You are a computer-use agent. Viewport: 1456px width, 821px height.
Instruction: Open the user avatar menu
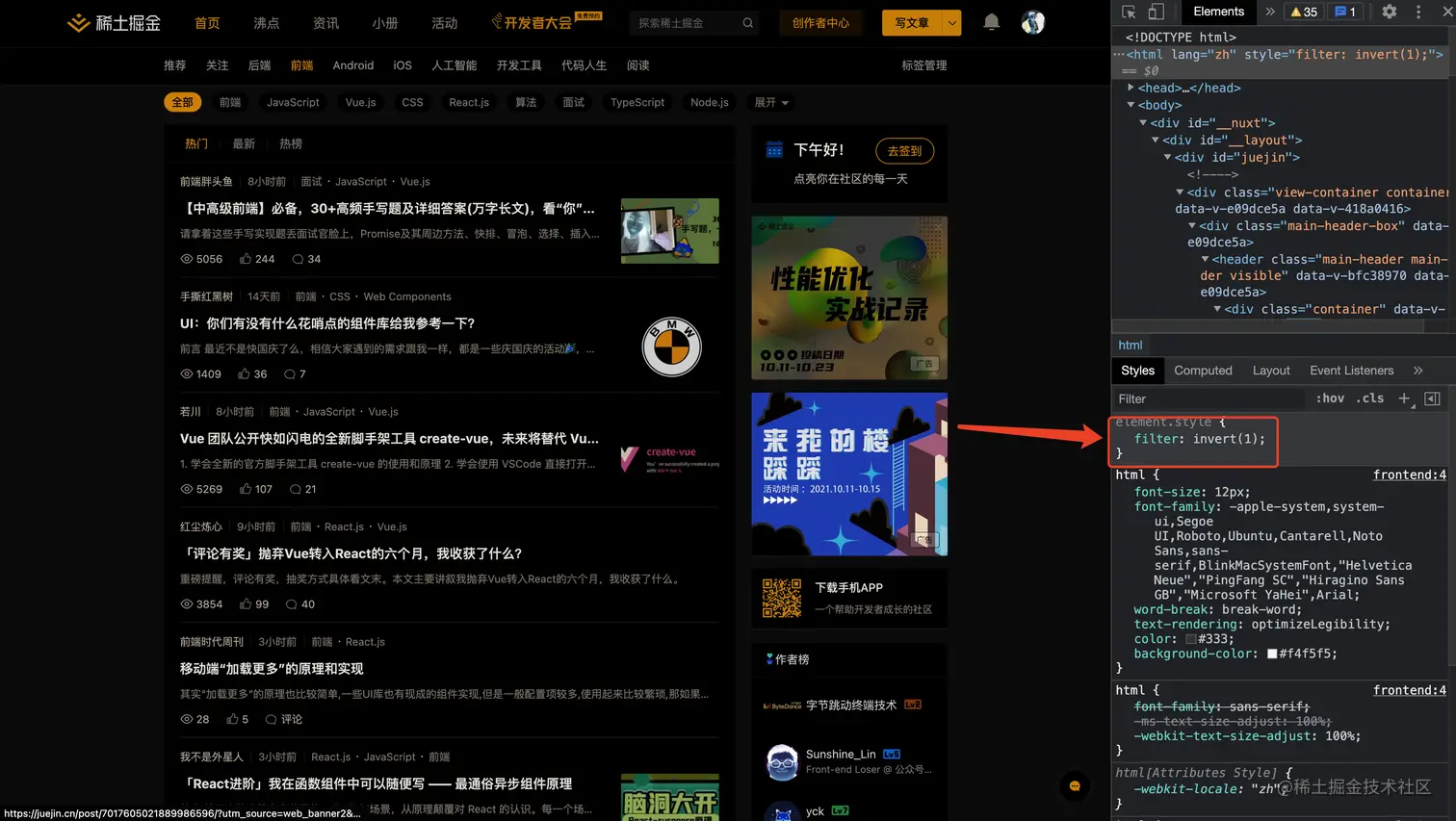[1032, 22]
